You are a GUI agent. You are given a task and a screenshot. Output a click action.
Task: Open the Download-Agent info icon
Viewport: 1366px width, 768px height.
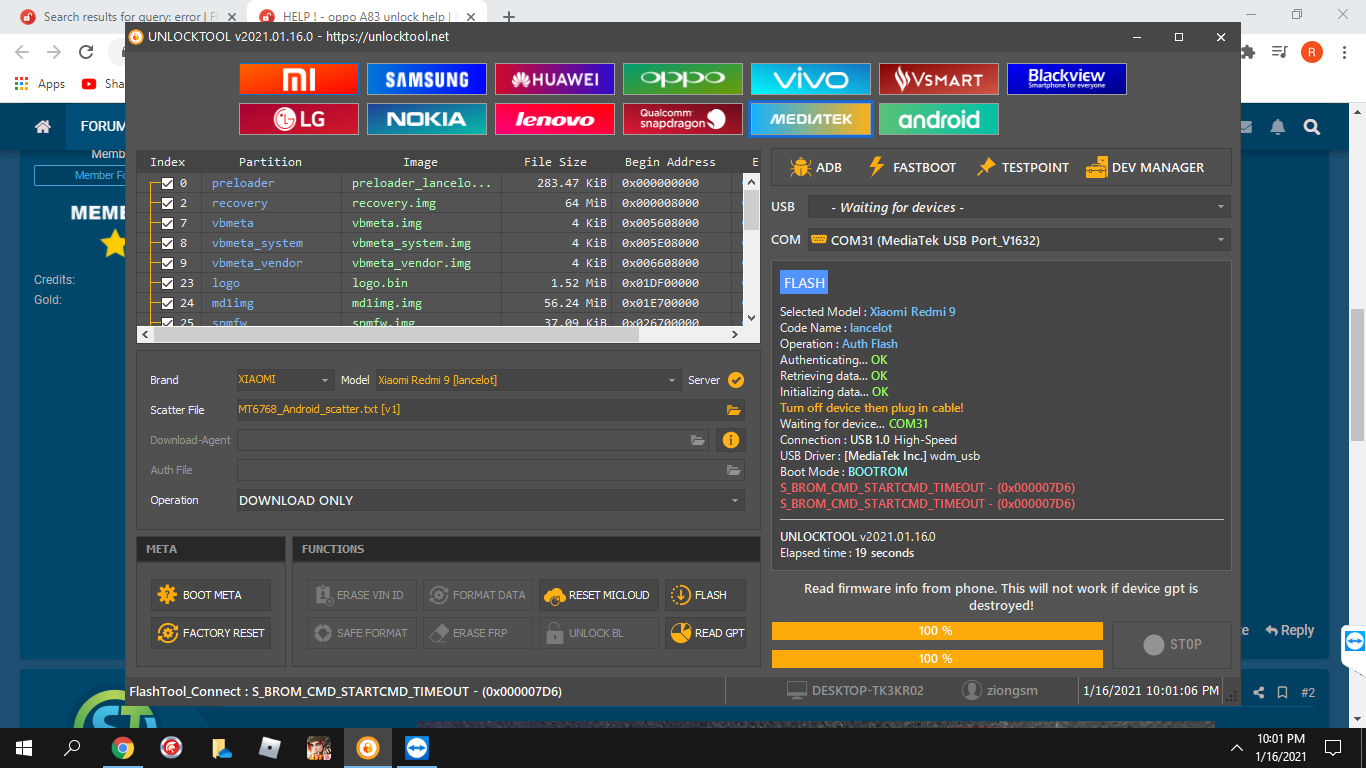731,440
